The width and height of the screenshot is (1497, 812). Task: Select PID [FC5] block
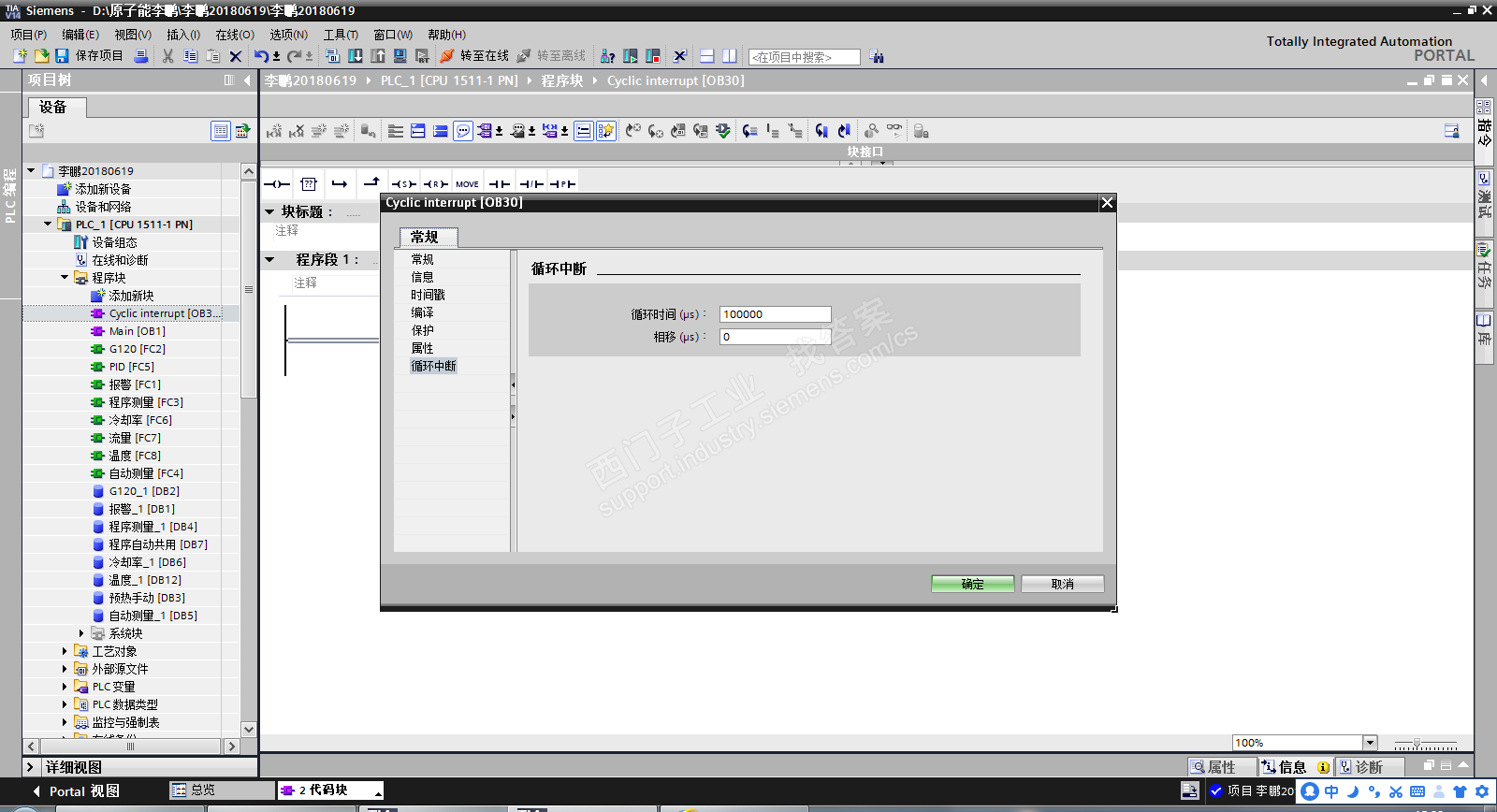[132, 367]
